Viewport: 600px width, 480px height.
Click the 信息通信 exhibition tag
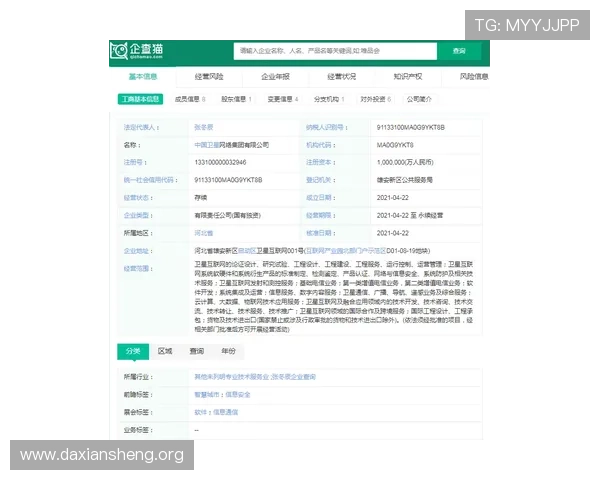(x=225, y=412)
